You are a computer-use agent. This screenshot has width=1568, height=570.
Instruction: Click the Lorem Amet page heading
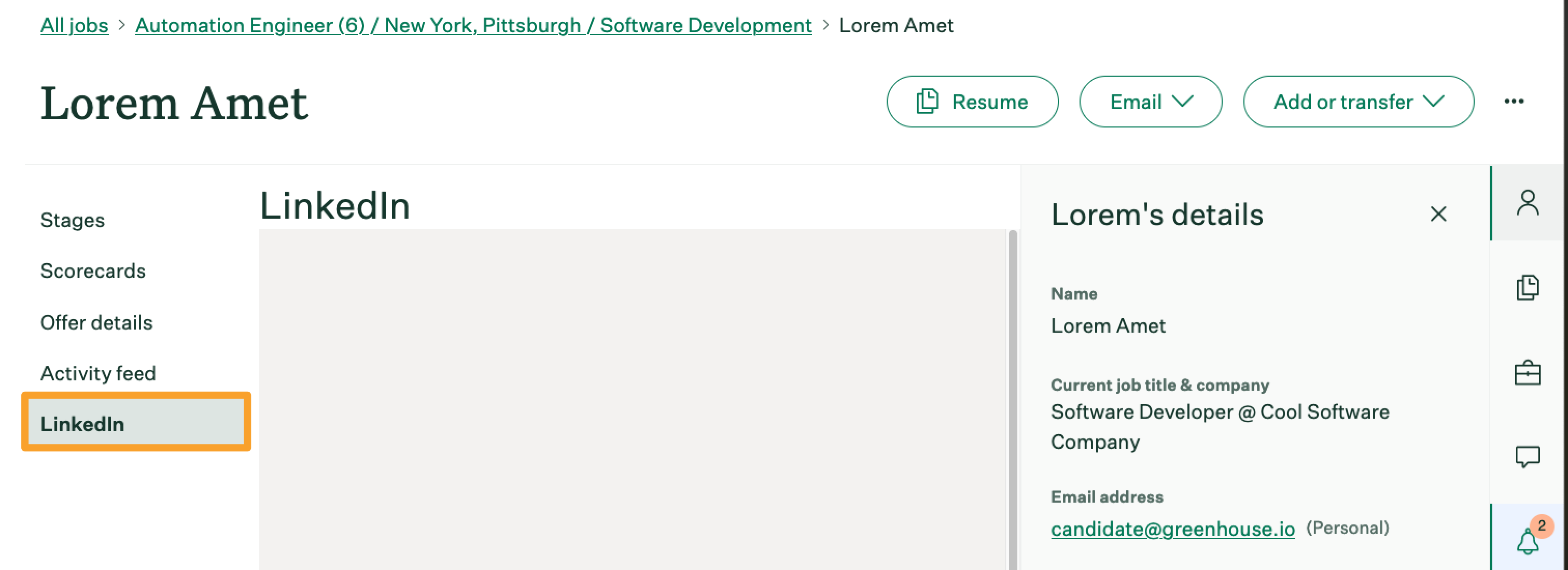tap(174, 103)
